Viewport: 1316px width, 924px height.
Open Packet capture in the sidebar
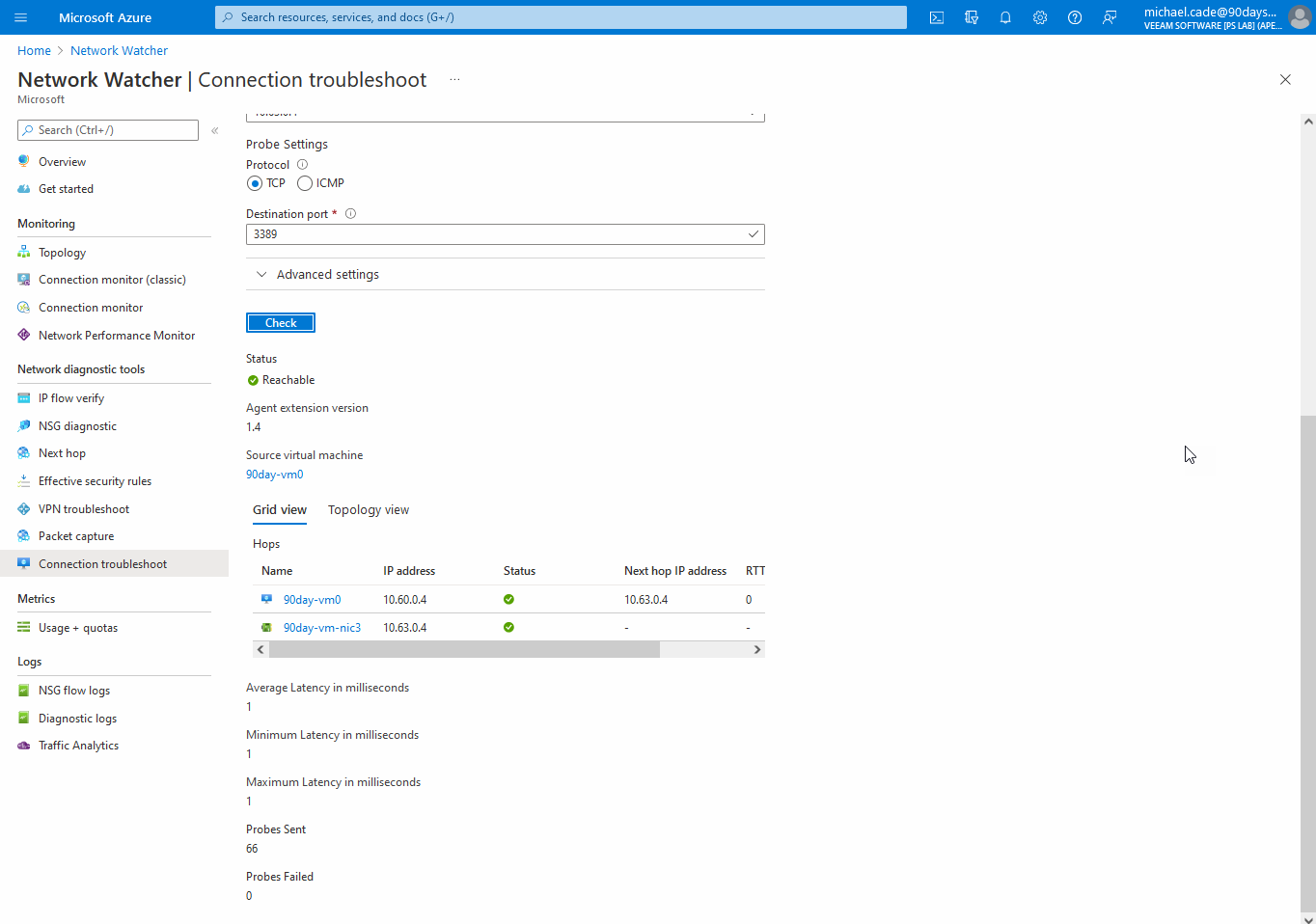76,536
